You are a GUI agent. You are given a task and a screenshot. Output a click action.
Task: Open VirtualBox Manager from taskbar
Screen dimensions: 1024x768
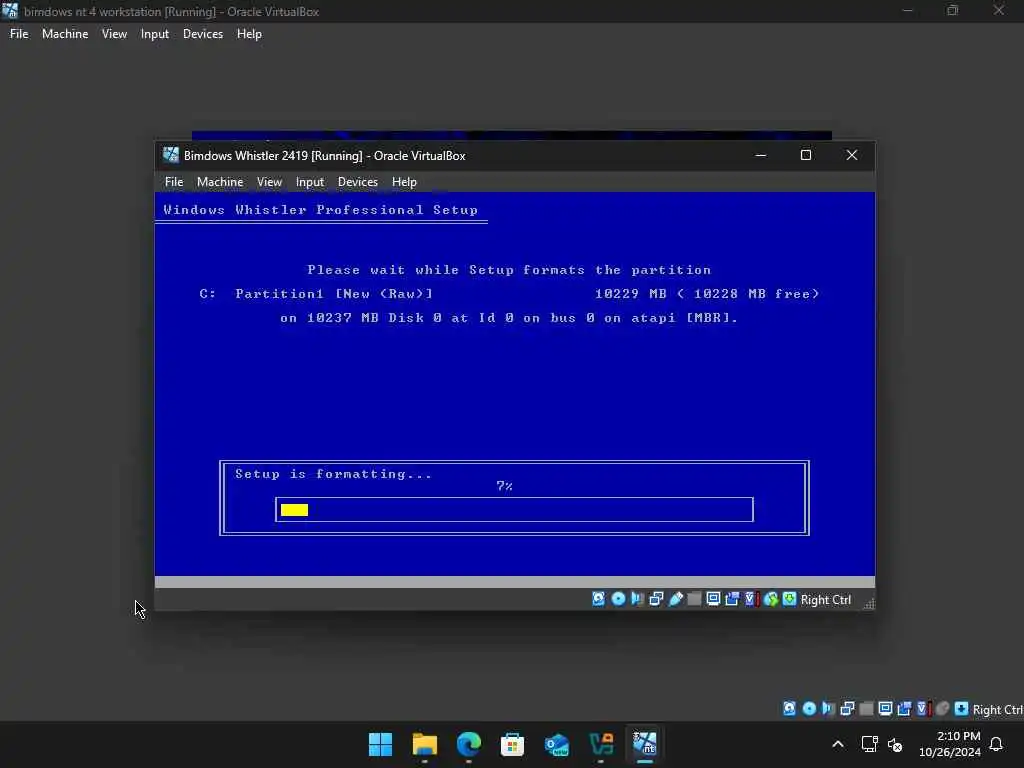[x=601, y=744]
